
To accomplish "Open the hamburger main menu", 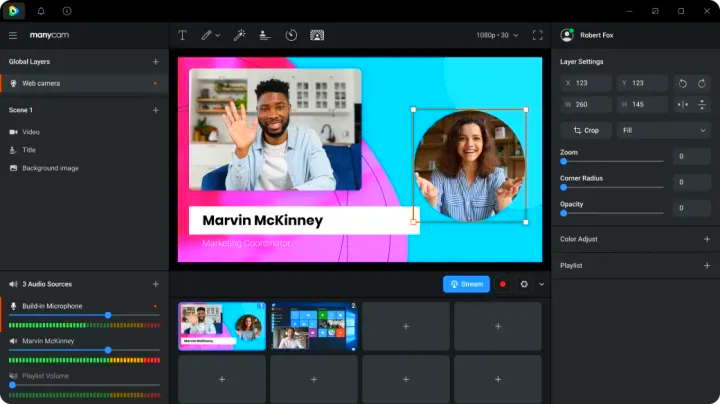I will [13, 35].
